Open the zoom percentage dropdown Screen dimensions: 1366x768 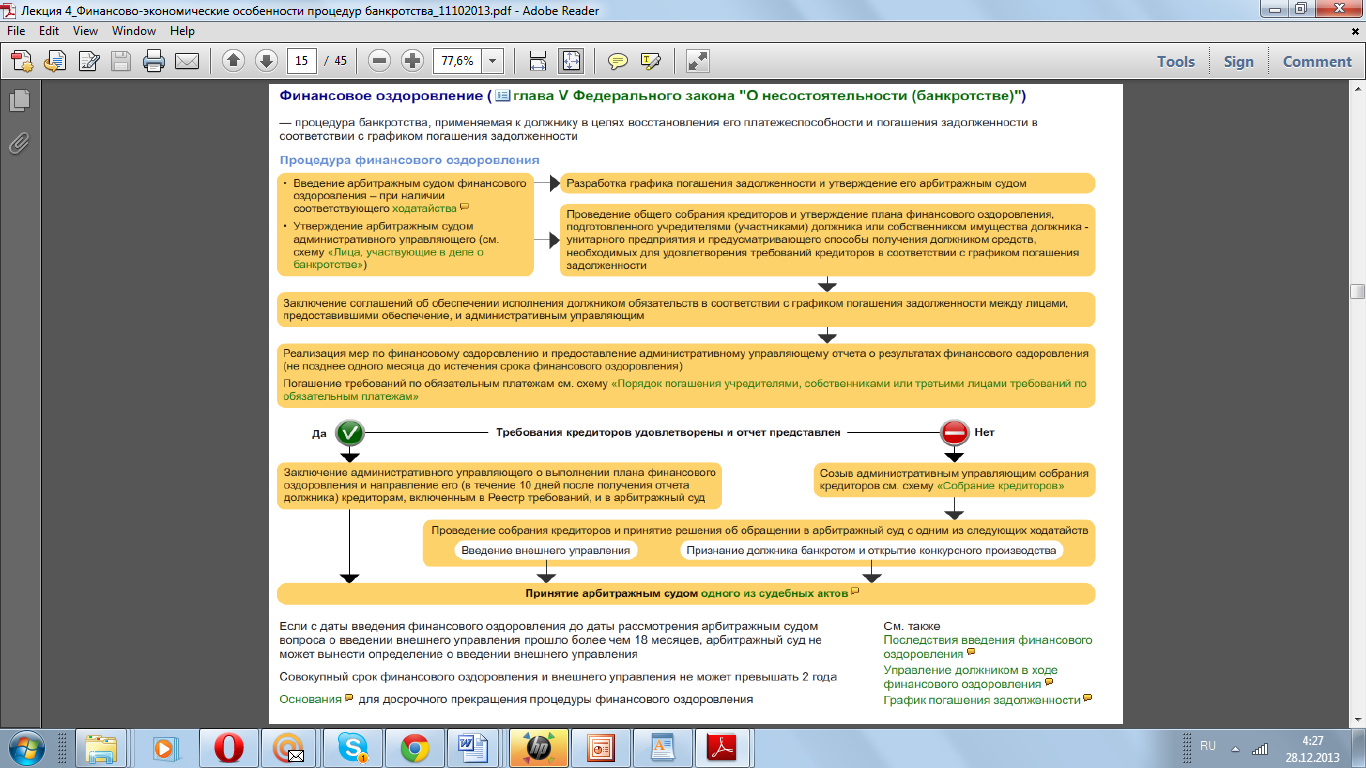click(492, 61)
